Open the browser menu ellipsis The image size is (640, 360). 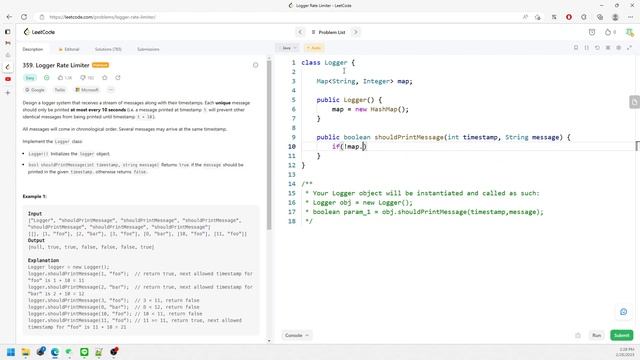630,17
